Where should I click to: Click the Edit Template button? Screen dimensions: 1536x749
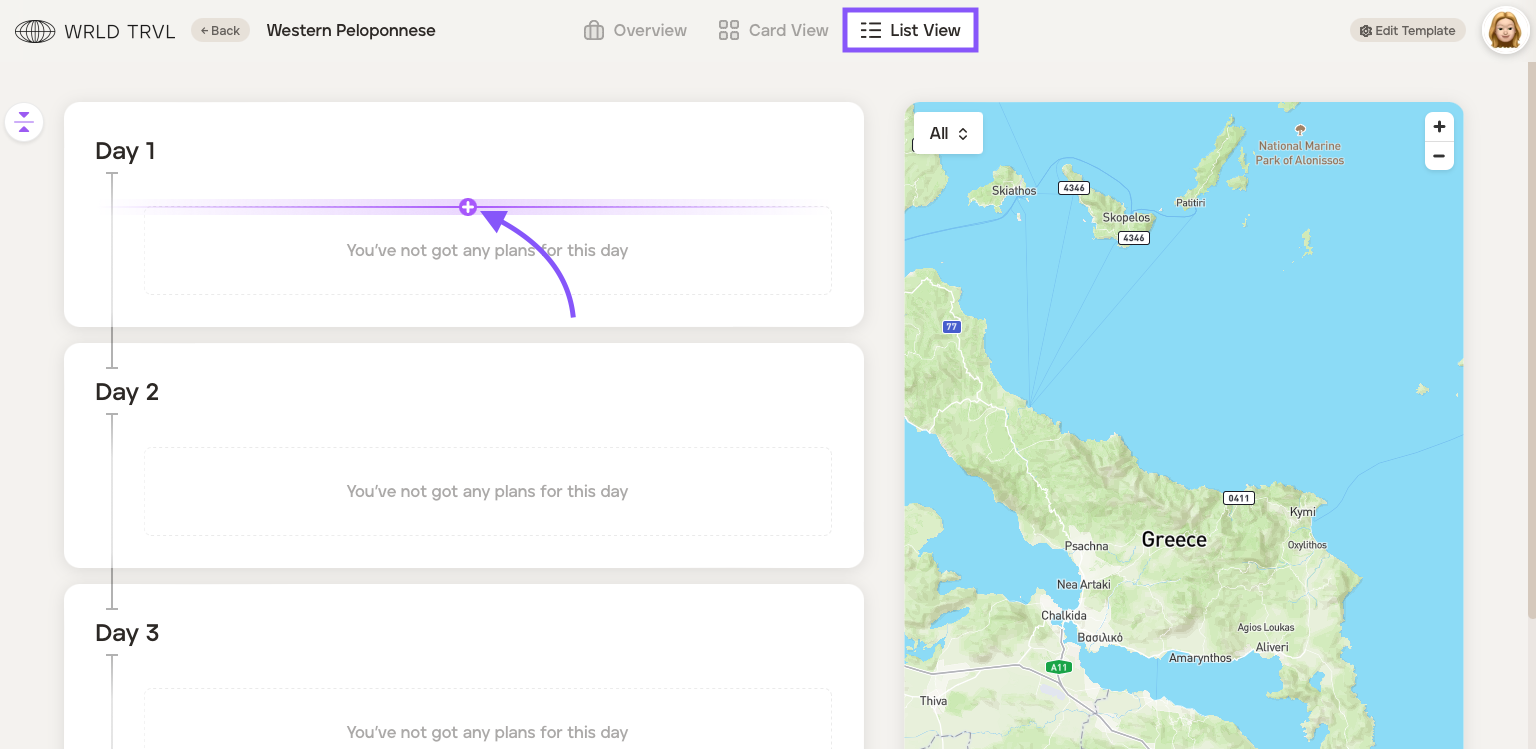click(1407, 31)
